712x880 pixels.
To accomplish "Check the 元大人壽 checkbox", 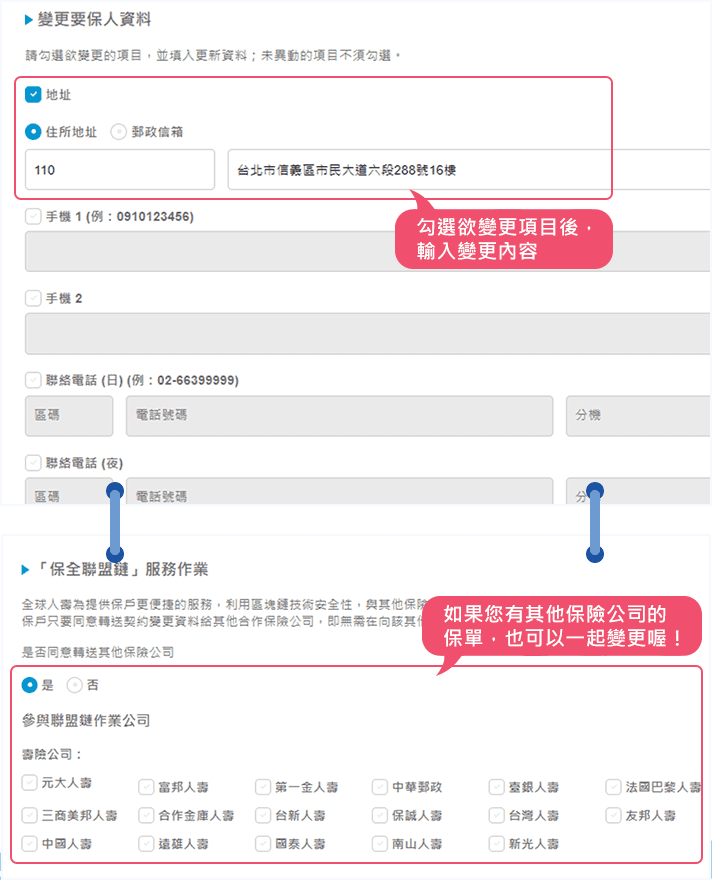I will click(29, 782).
